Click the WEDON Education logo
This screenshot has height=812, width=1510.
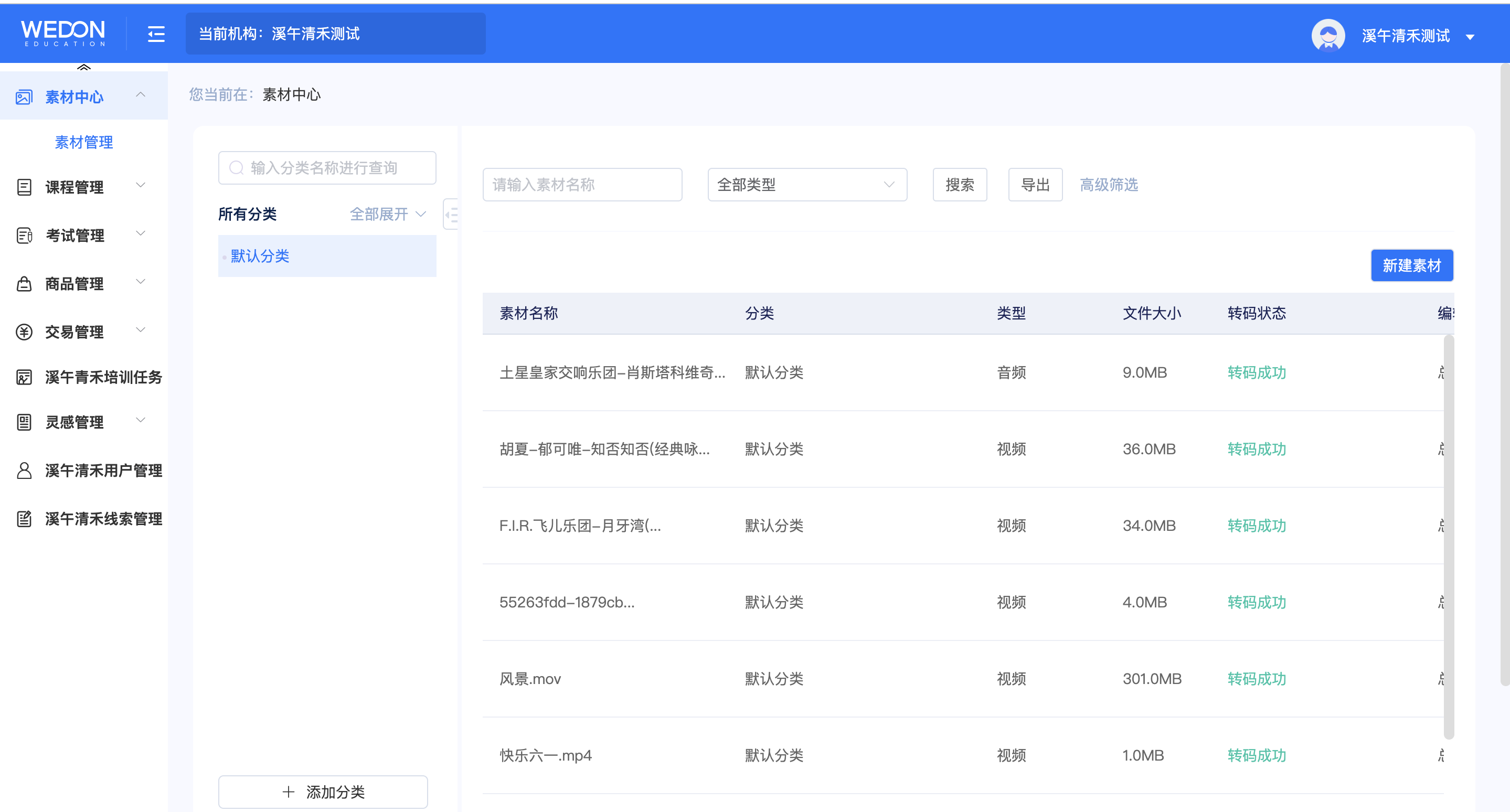click(63, 34)
